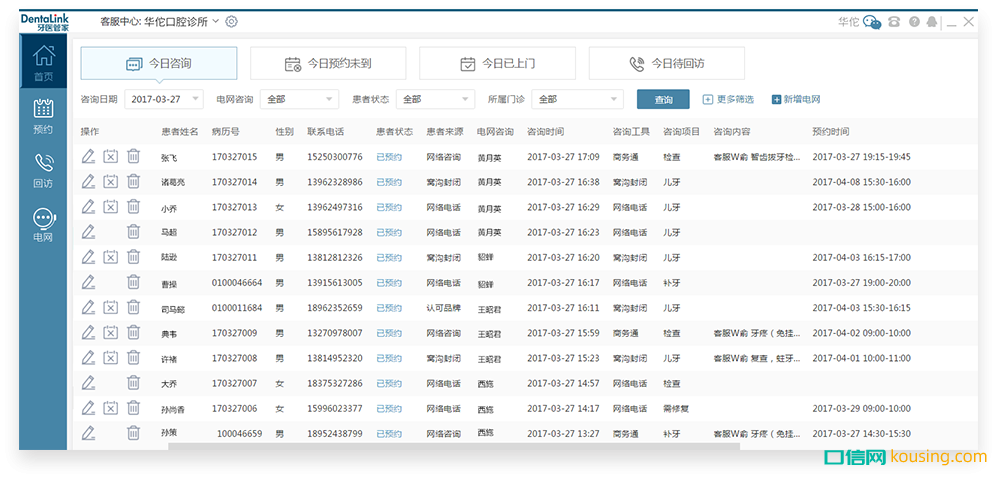998x480 pixels.
Task: Open settings gear next to clinic name
Action: pos(232,22)
